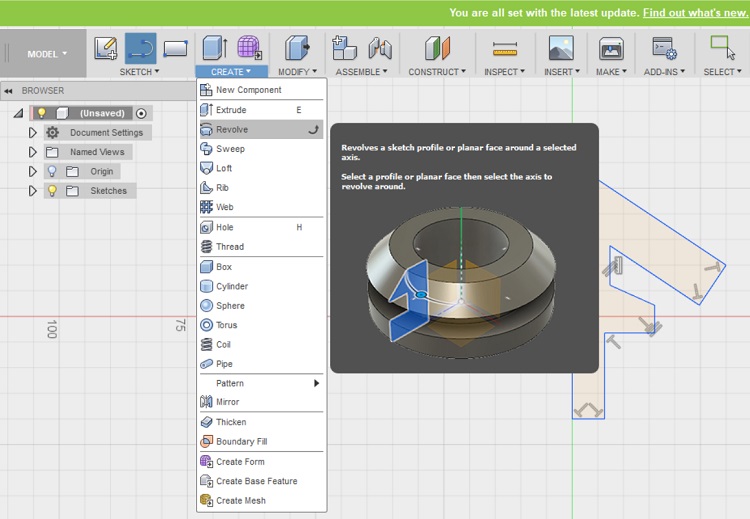Screen dimensions: 750x519
Task: Choose Web from Create menu
Action: point(262,207)
